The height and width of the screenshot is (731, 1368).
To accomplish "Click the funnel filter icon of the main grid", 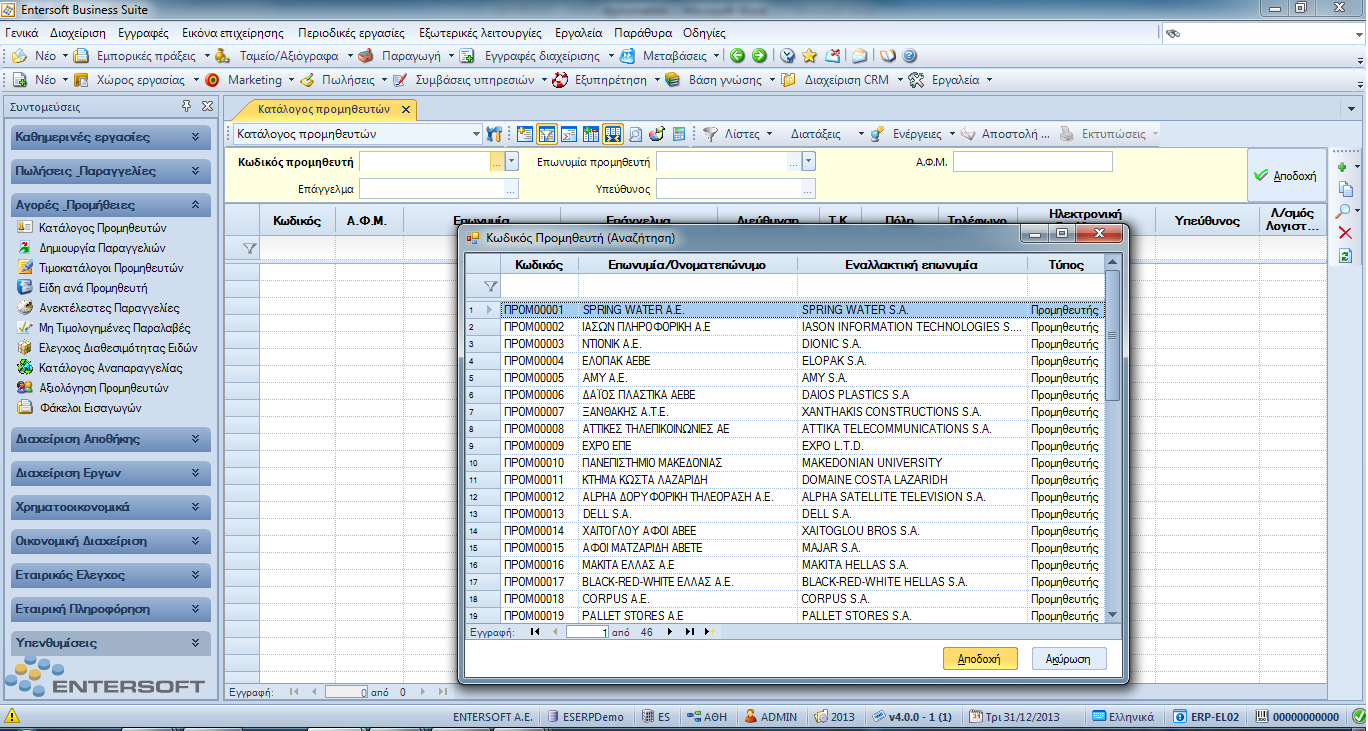I will tap(250, 247).
